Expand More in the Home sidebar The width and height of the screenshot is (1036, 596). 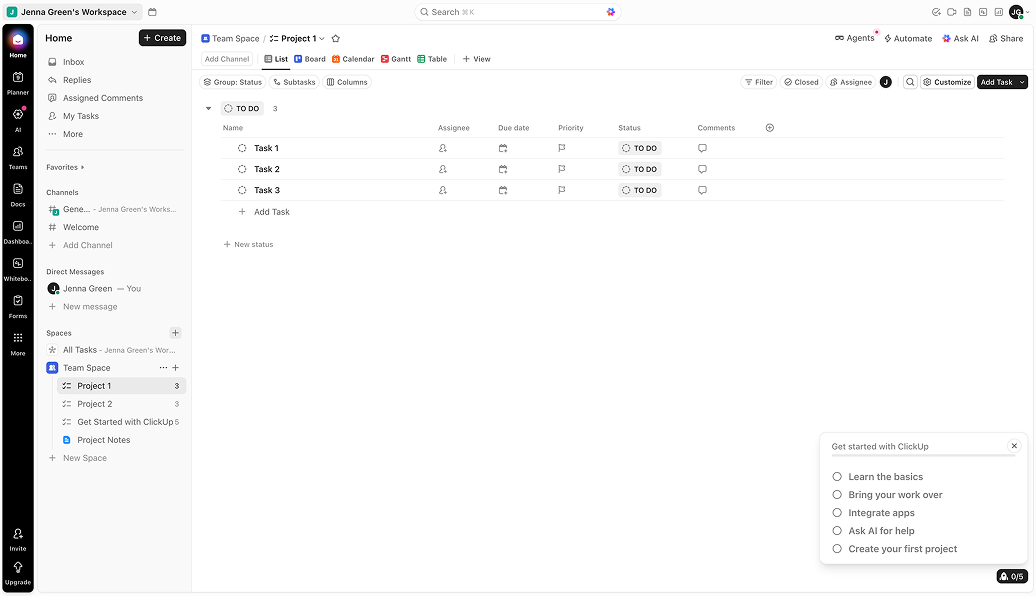click(x=73, y=134)
